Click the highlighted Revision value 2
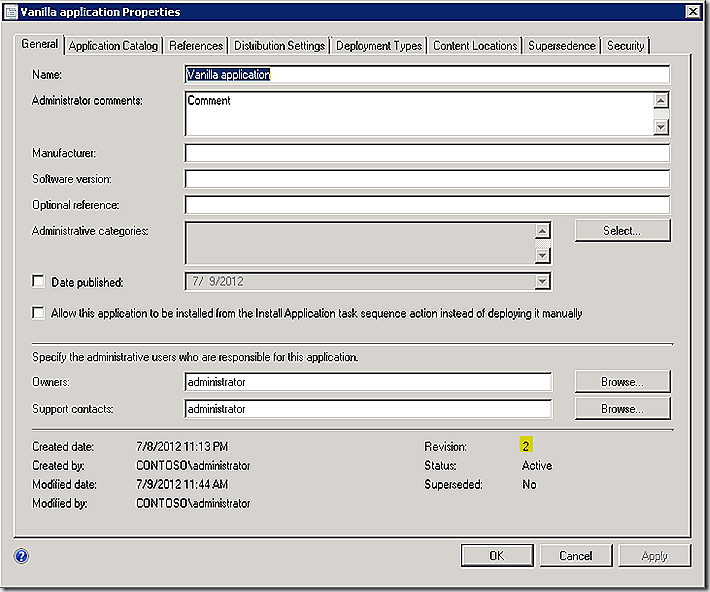 [x=525, y=446]
